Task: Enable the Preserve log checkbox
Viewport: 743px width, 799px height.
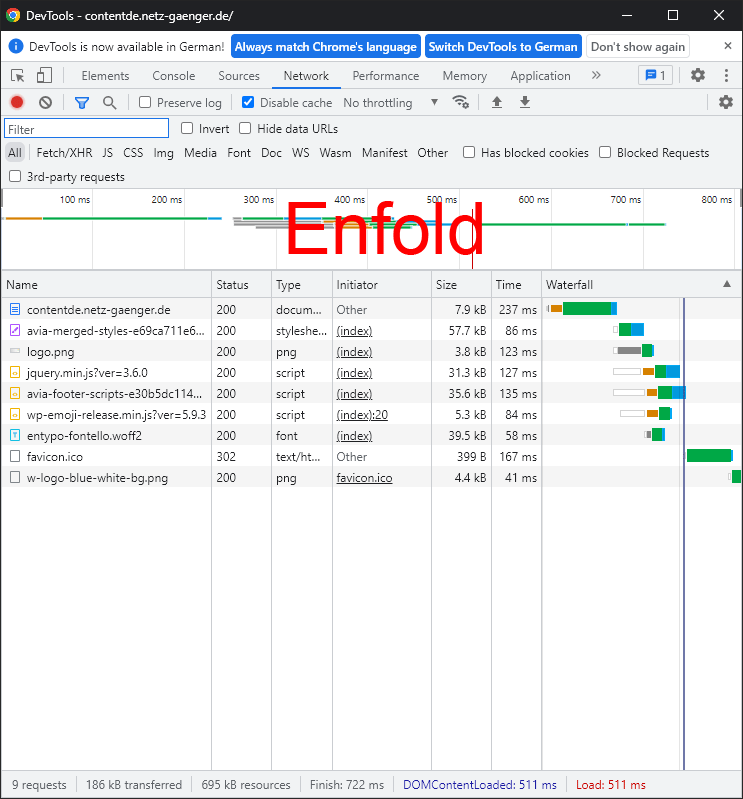Action: tap(145, 102)
